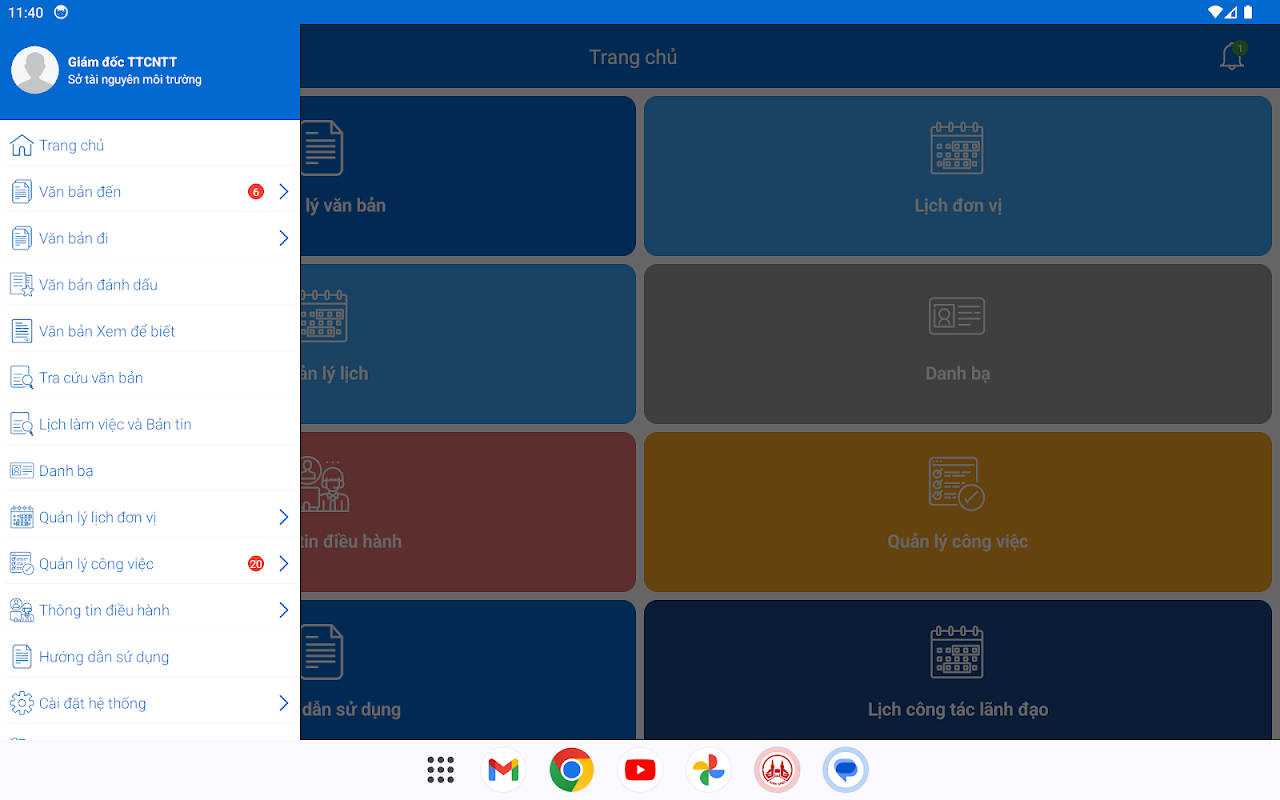
Task: Click the checklist icon on Quản lý công việc tile
Action: [x=957, y=484]
